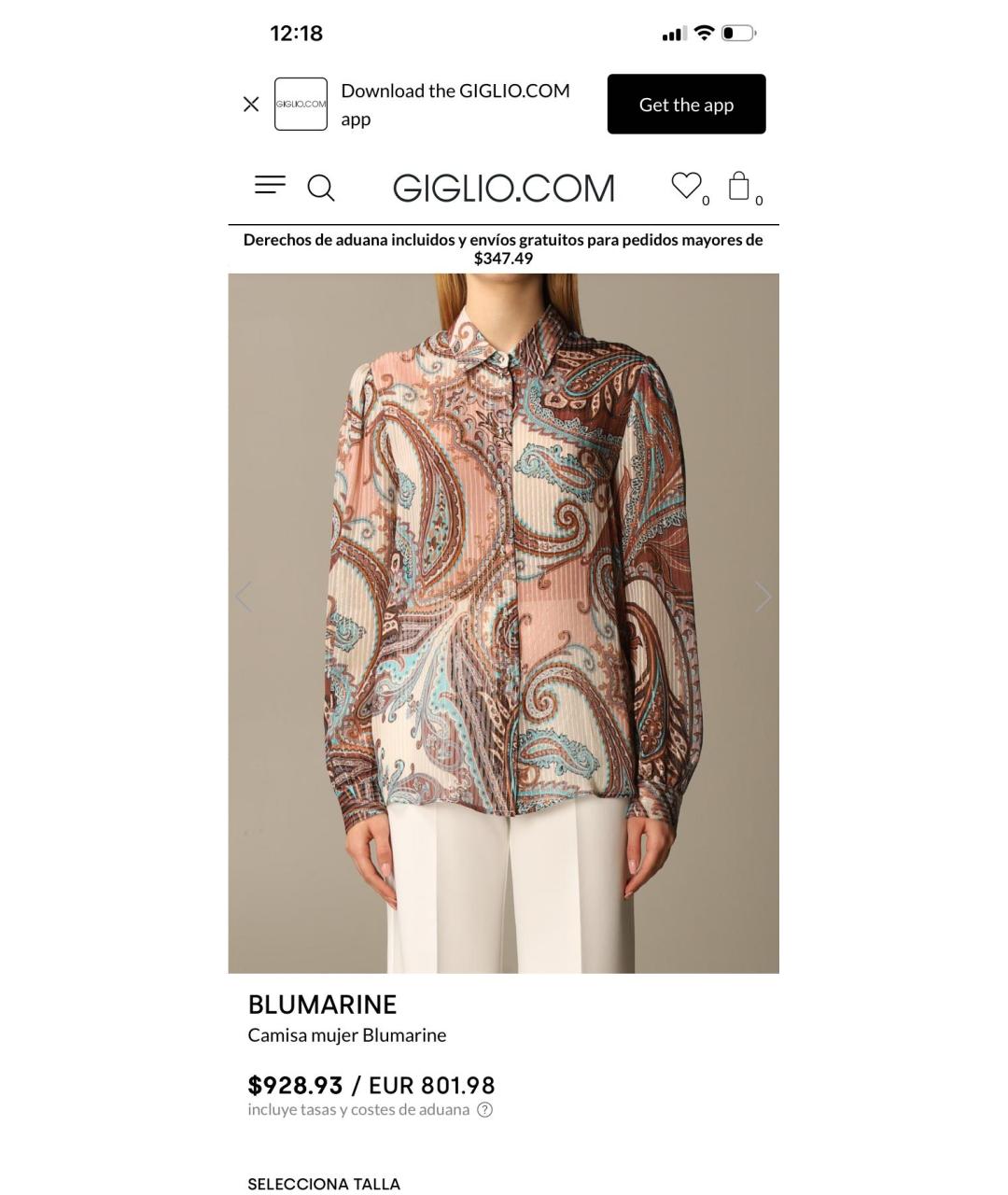Tap the $928.93 / EUR 801.98 price

[x=371, y=1085]
